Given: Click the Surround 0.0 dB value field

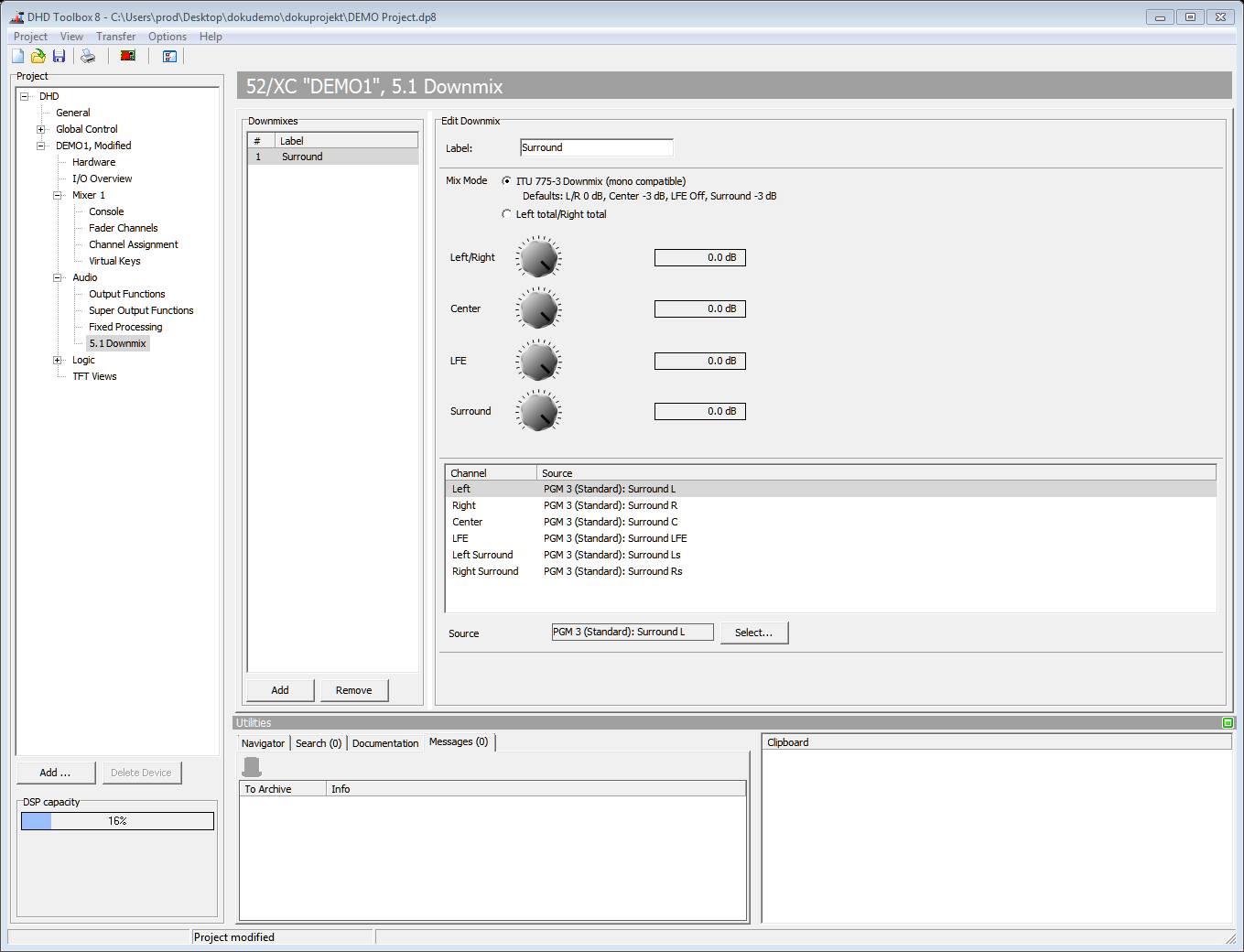Looking at the screenshot, I should click(700, 411).
